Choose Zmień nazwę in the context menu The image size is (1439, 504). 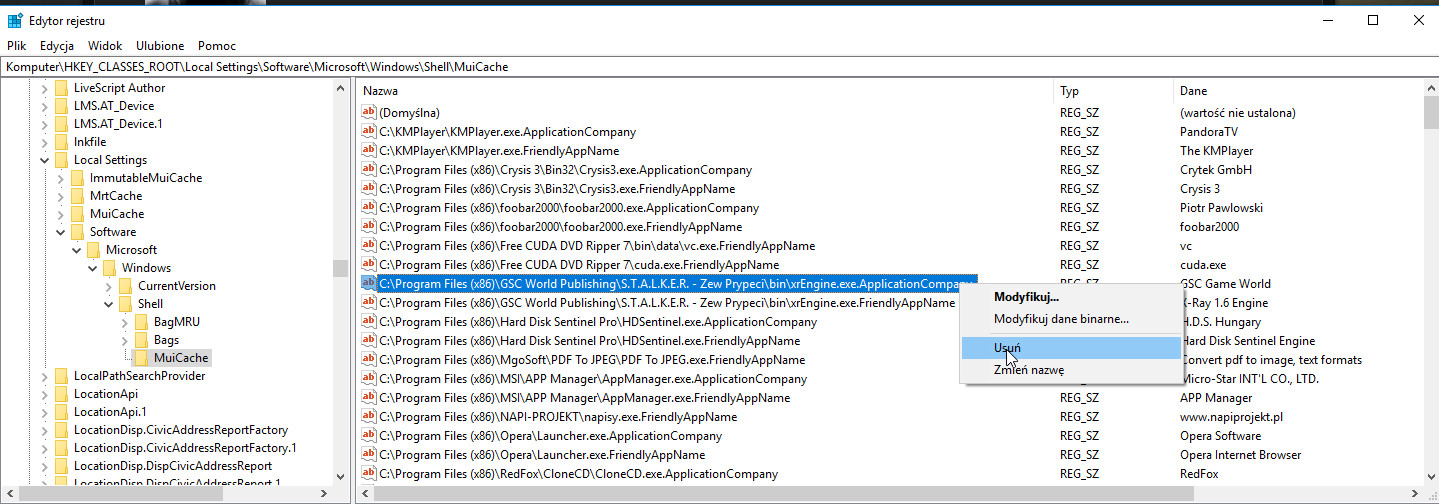(x=1070, y=370)
